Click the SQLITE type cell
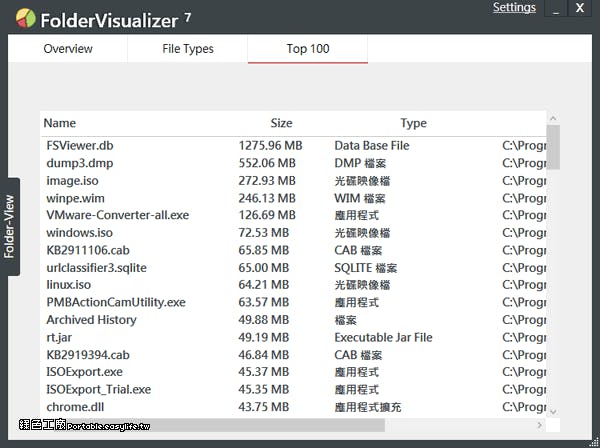 (365, 268)
